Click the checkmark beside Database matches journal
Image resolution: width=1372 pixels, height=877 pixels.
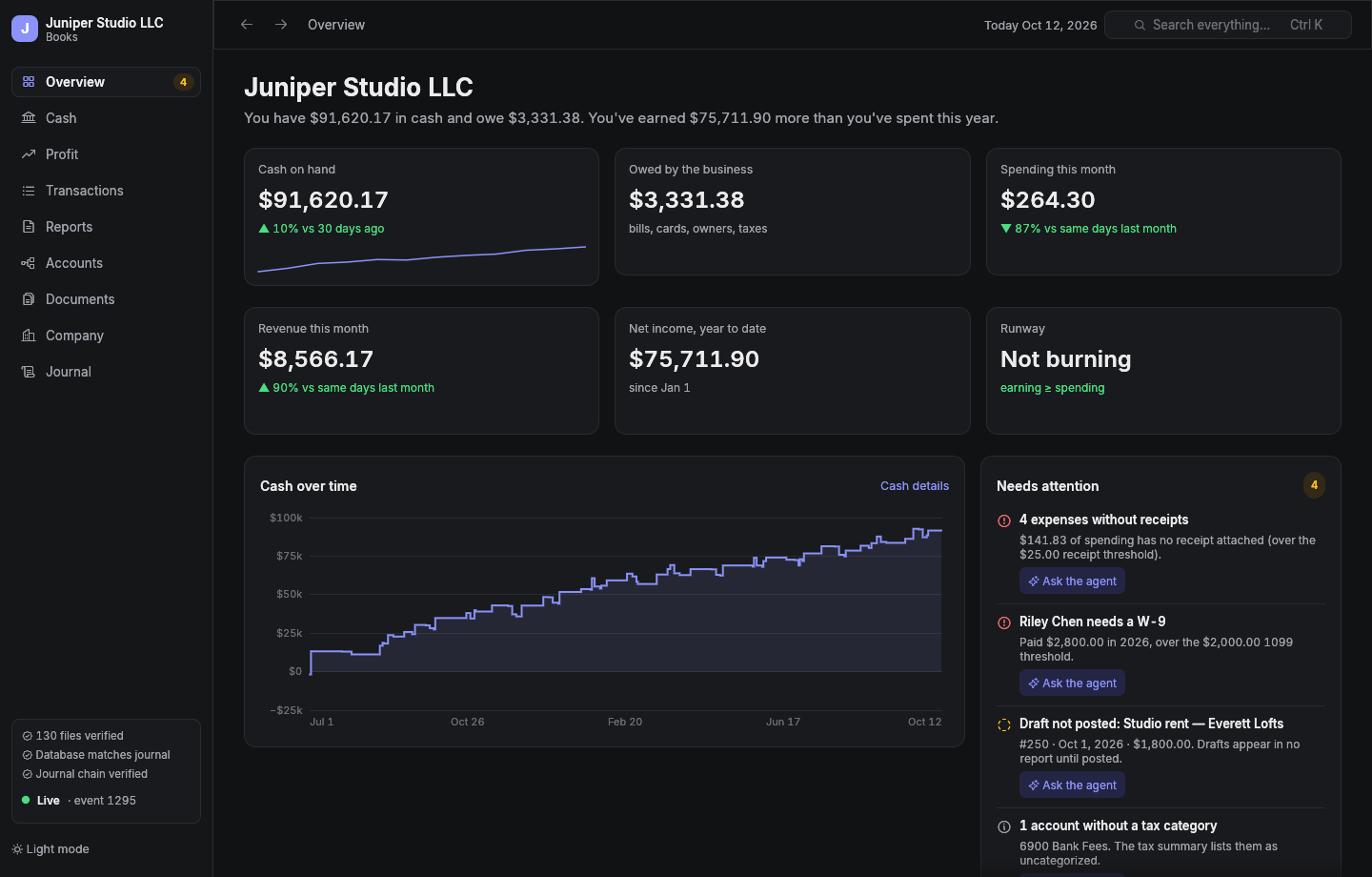[27, 755]
